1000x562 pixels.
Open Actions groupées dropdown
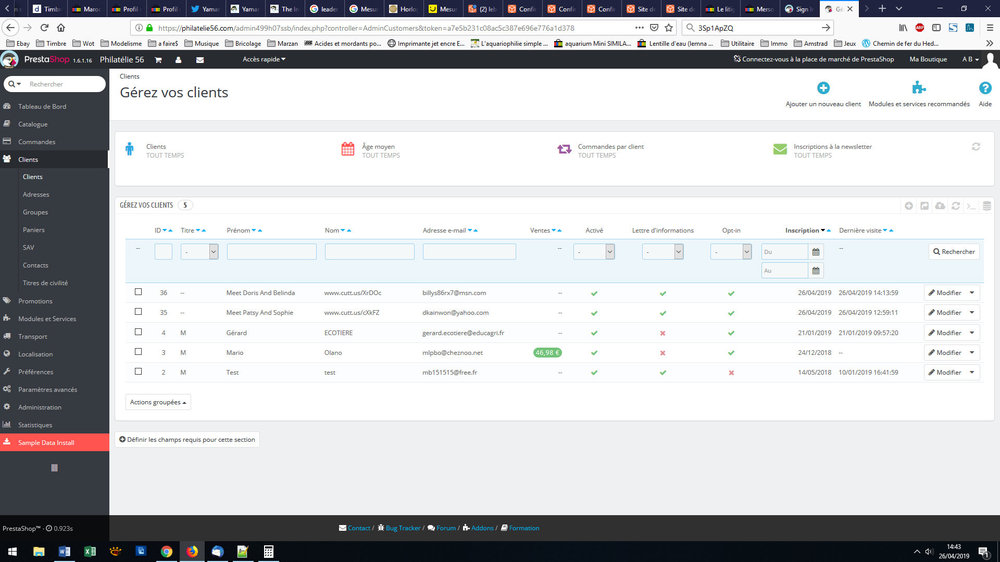[x=158, y=403]
